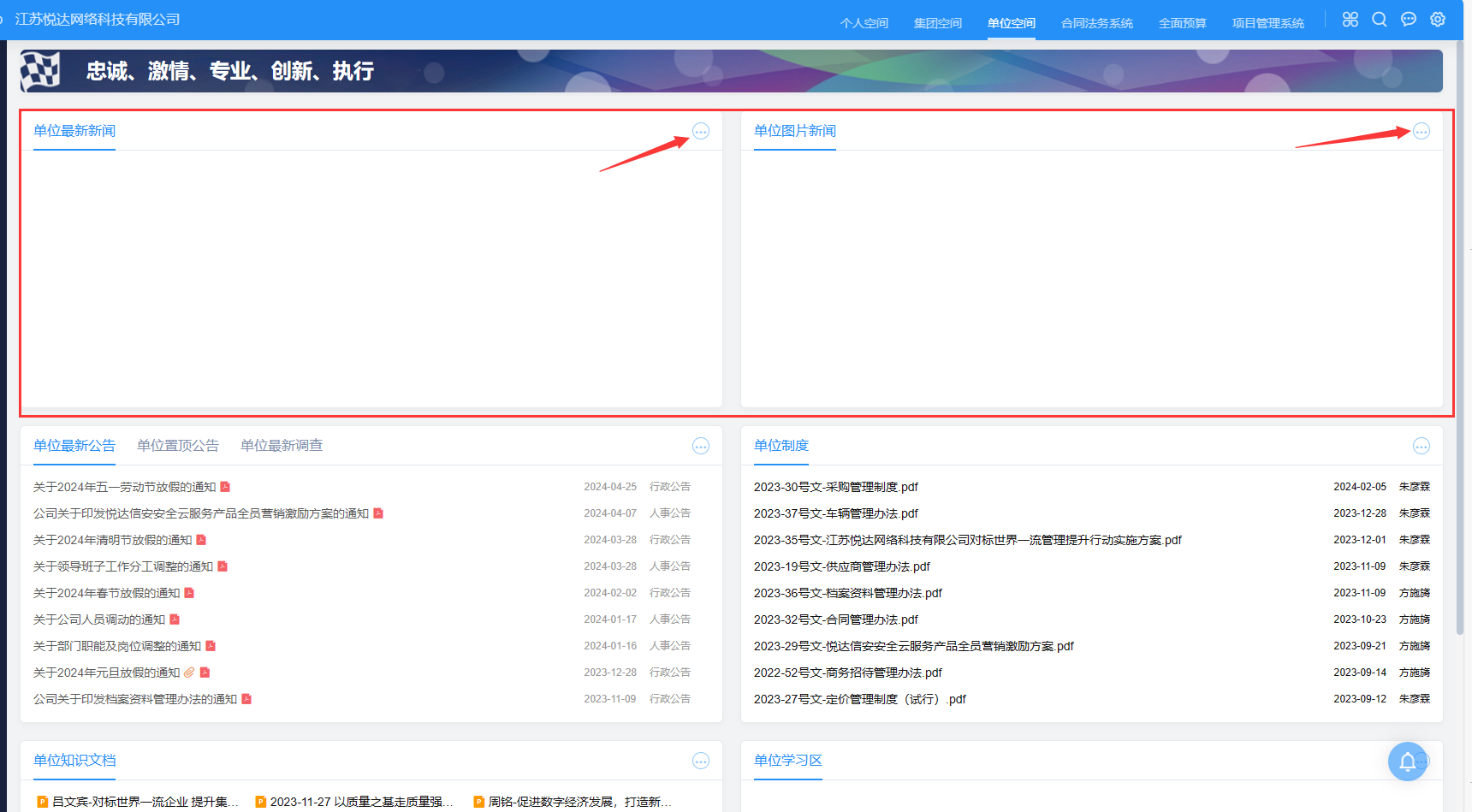This screenshot has height=812, width=1472.
Task: Go to 个人空间 in top navigation
Action: pyautogui.click(x=864, y=23)
